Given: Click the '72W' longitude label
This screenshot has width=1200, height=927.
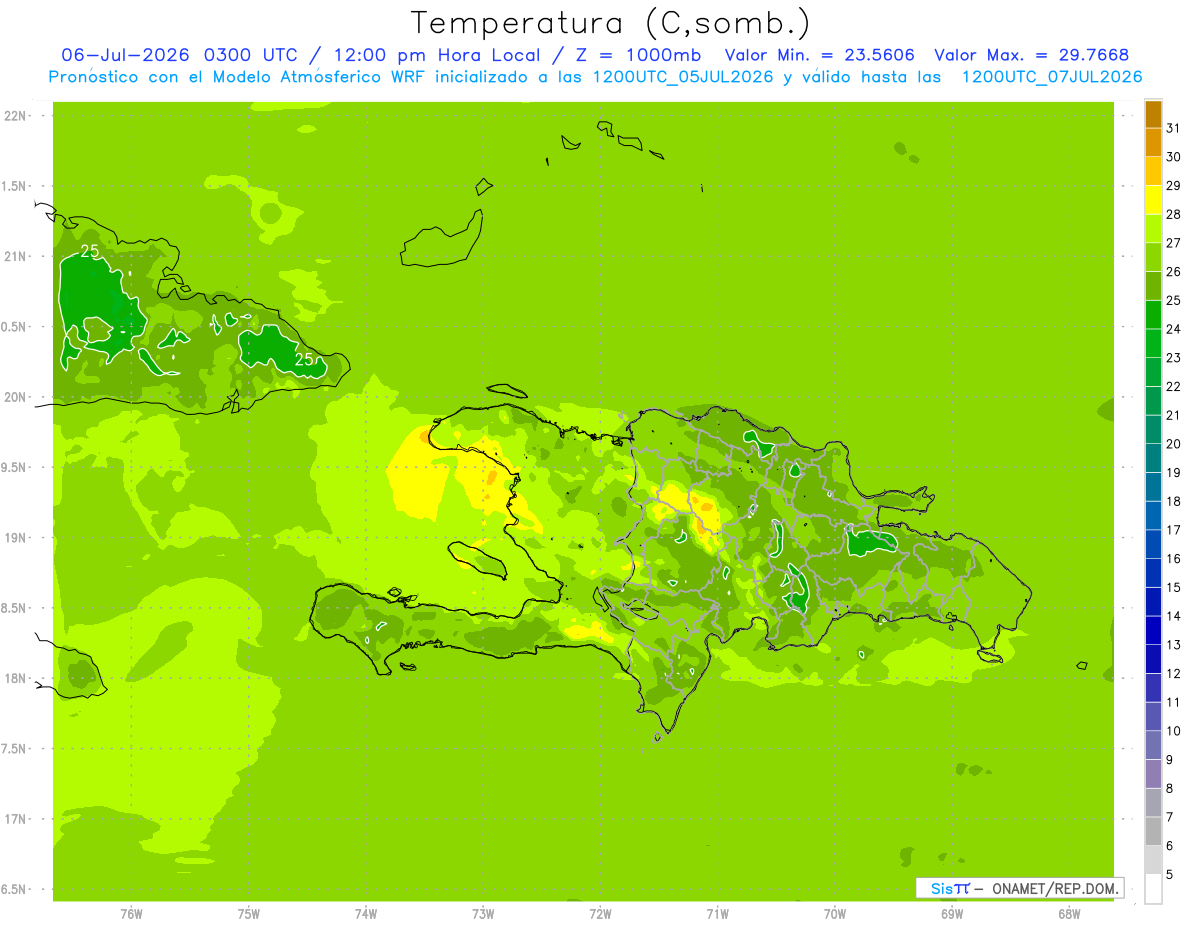Looking at the screenshot, I should [x=600, y=914].
